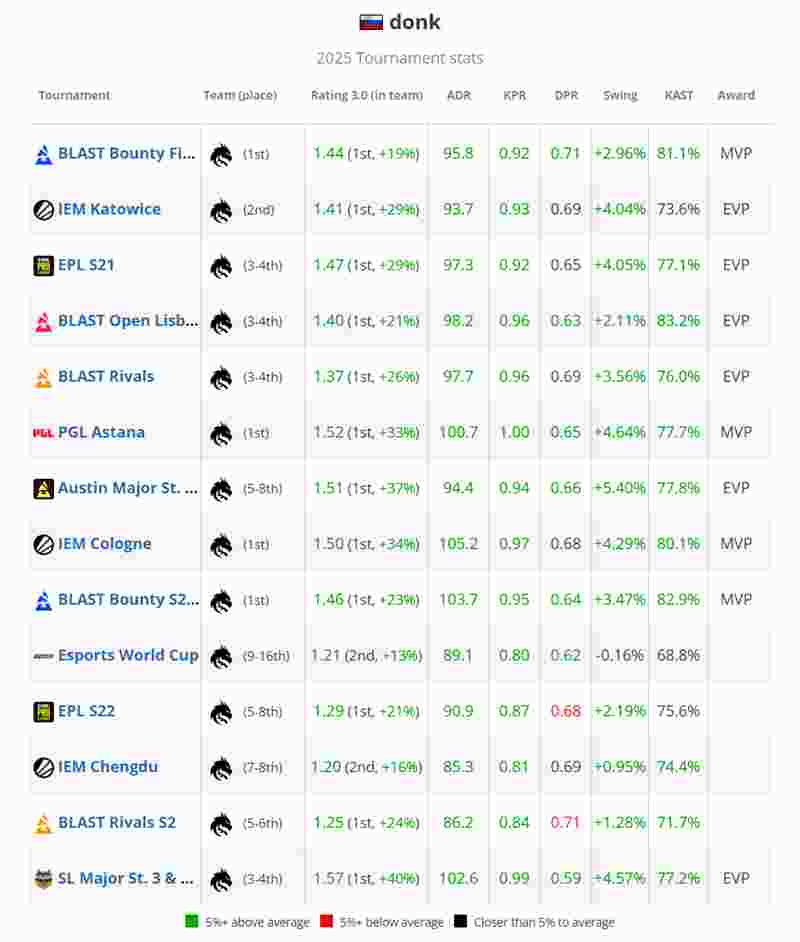Click the BLAST Bounty Fi... tournament icon
Viewport: 800px width, 942px height.
[x=43, y=154]
